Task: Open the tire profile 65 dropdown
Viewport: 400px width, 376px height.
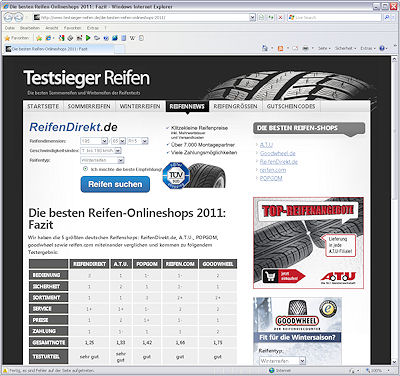Action: [x=118, y=141]
